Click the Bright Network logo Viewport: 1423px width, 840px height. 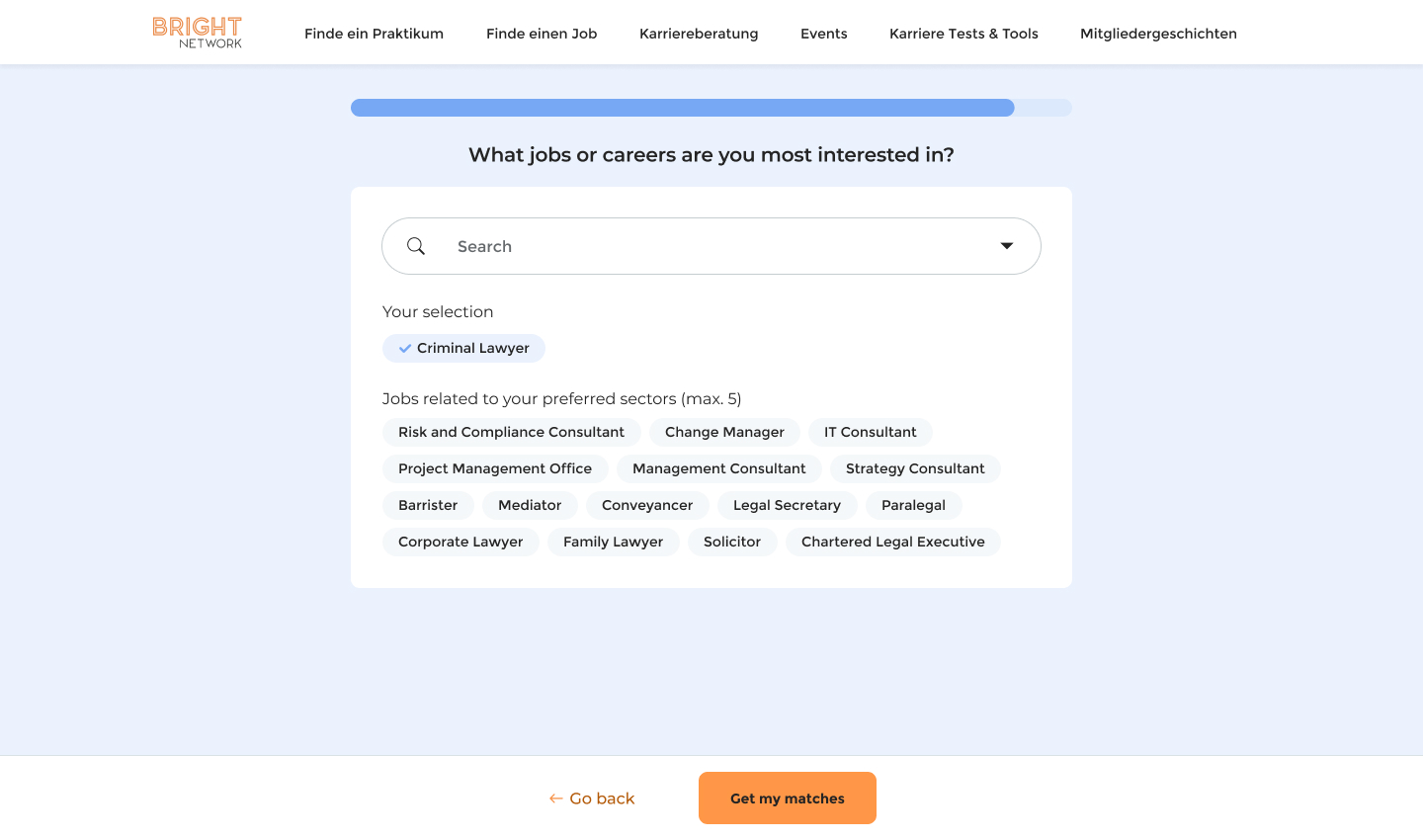point(198,33)
